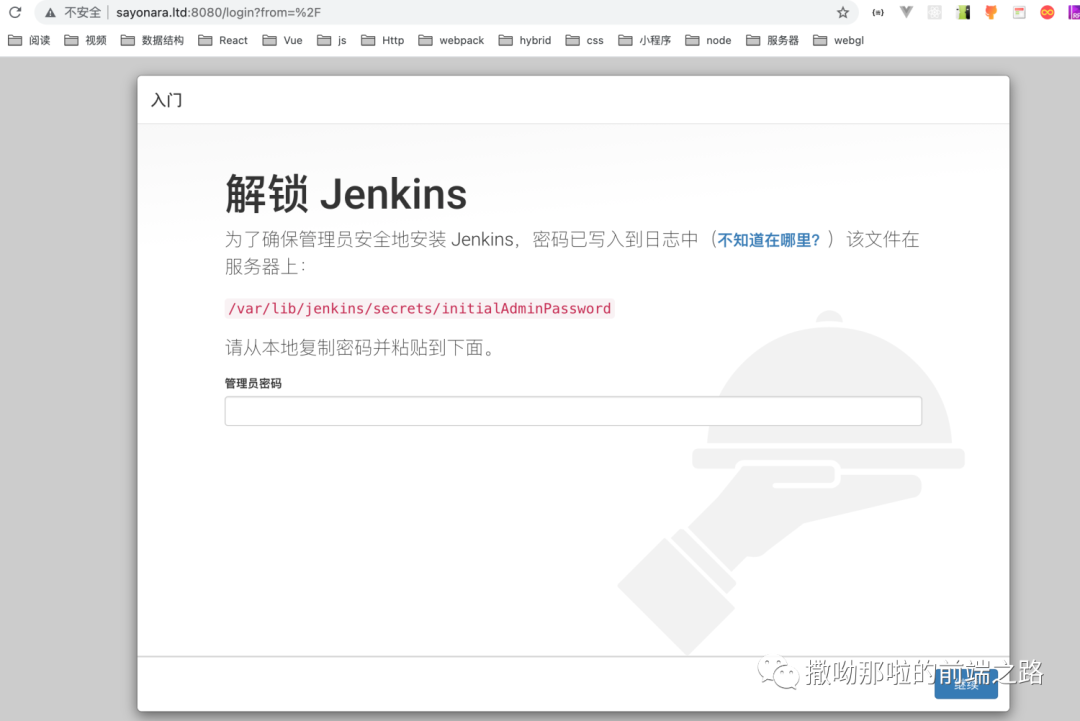Click the 入门 dialog title
This screenshot has height=721, width=1080.
point(167,100)
